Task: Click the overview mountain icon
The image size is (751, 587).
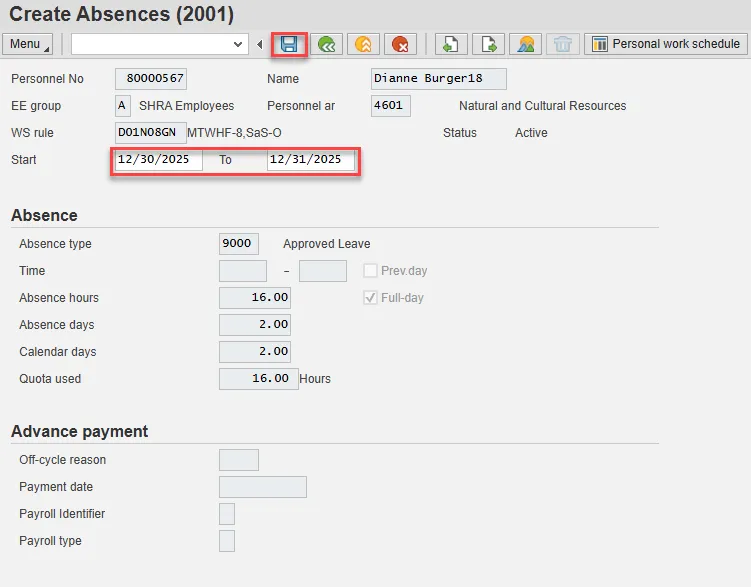Action: 526,45
